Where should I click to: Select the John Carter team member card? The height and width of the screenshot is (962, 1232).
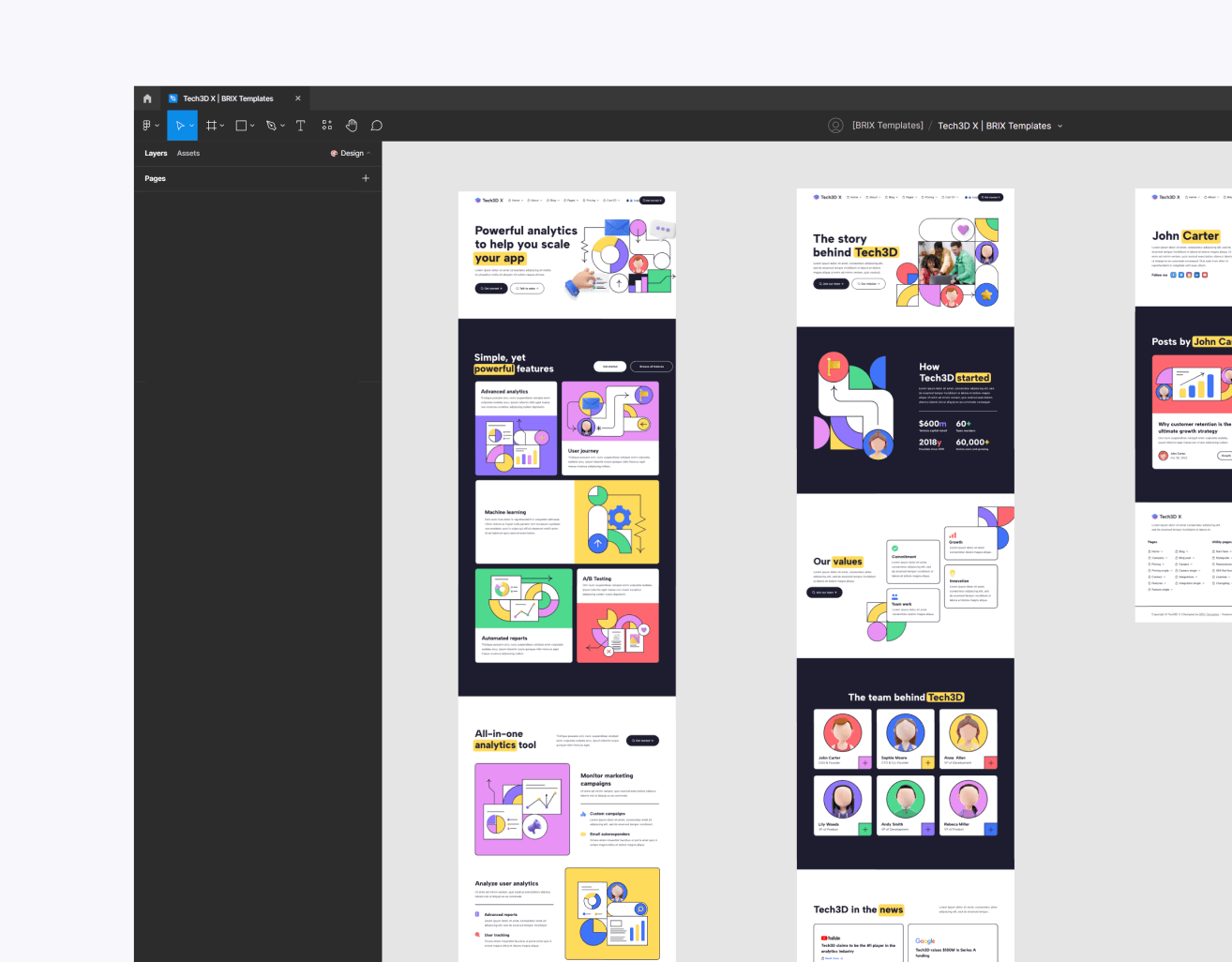click(x=843, y=739)
